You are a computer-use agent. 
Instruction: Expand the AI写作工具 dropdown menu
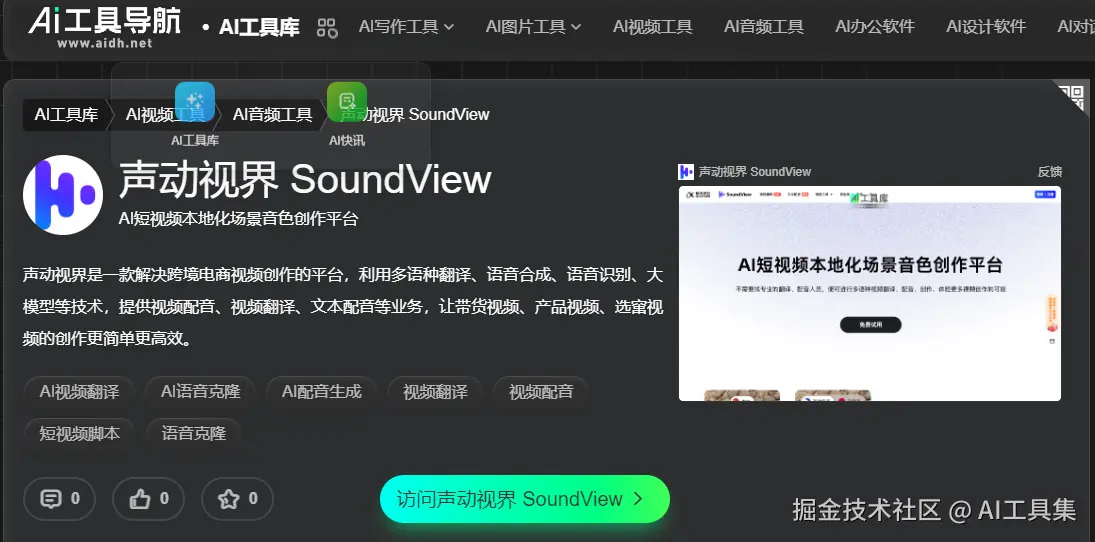pos(406,27)
